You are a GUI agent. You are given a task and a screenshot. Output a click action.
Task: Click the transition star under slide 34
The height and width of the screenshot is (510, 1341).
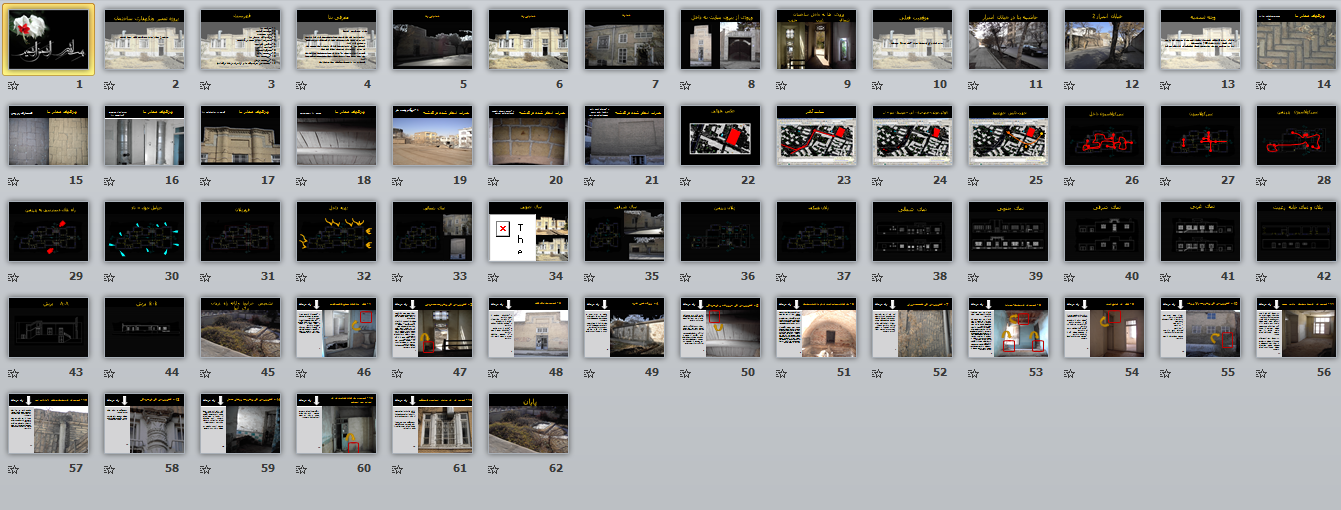coord(494,278)
